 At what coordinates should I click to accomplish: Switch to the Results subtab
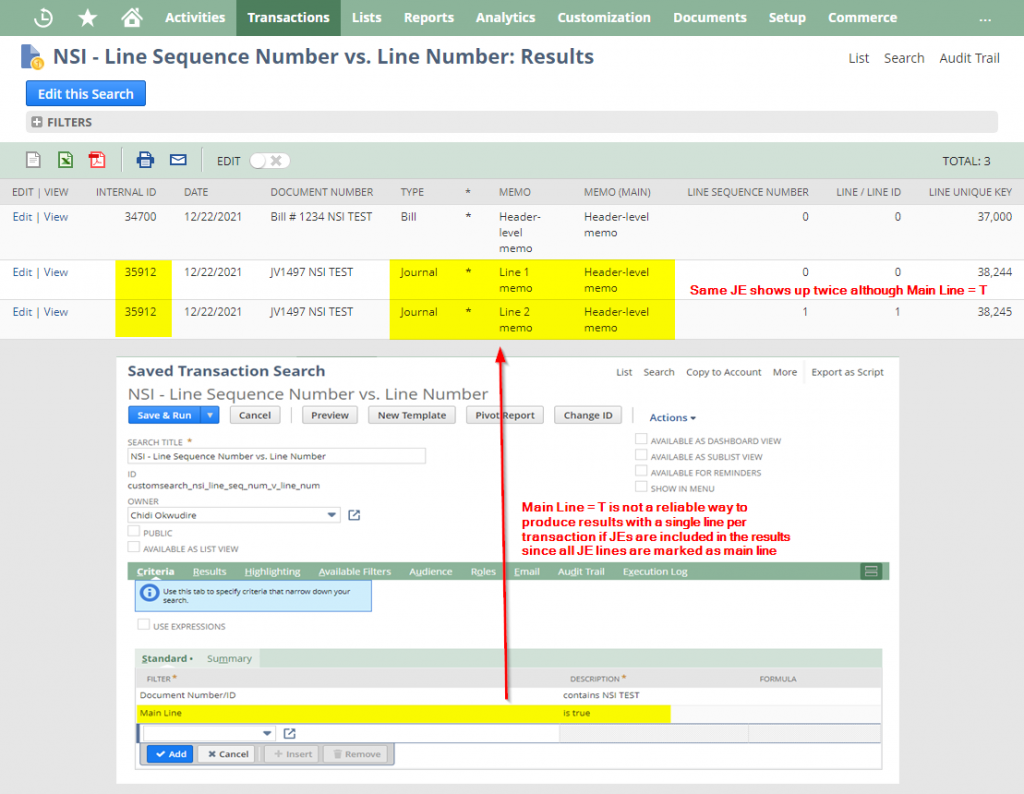click(x=210, y=571)
